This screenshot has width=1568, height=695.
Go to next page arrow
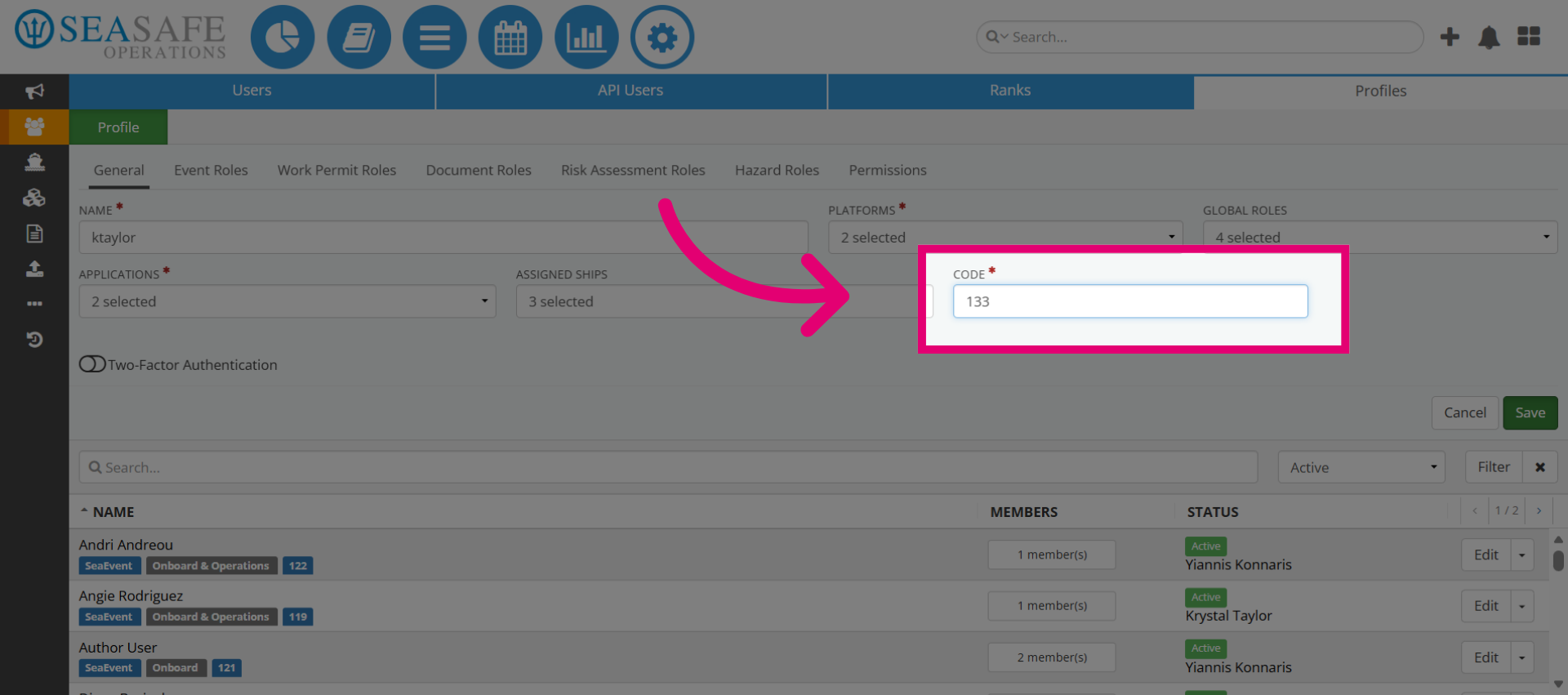1539,510
